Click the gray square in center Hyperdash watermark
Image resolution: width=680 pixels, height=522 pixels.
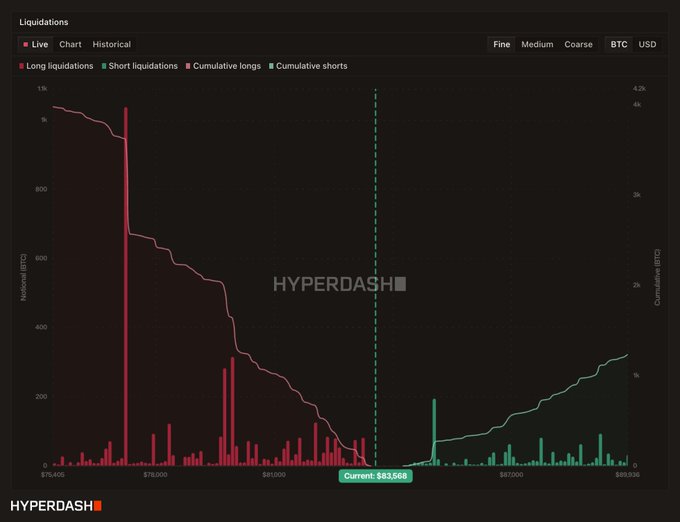tap(399, 284)
